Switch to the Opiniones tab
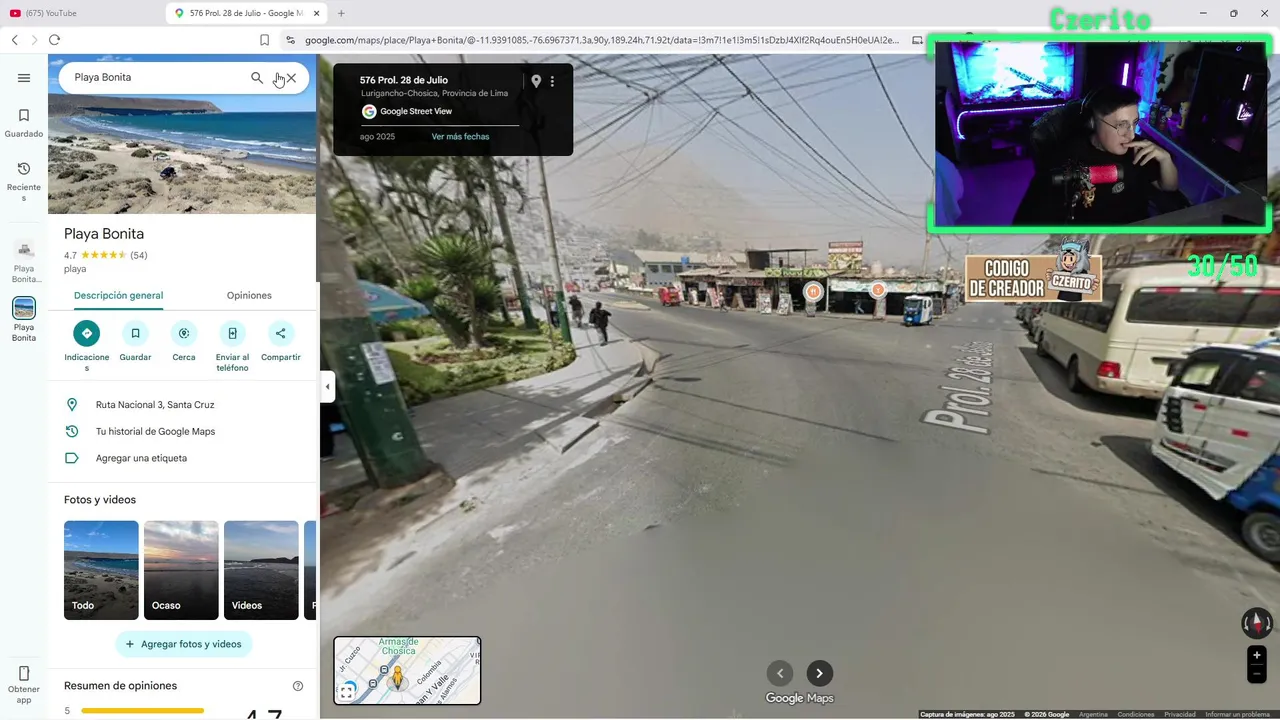This screenshot has width=1280, height=720. click(249, 296)
